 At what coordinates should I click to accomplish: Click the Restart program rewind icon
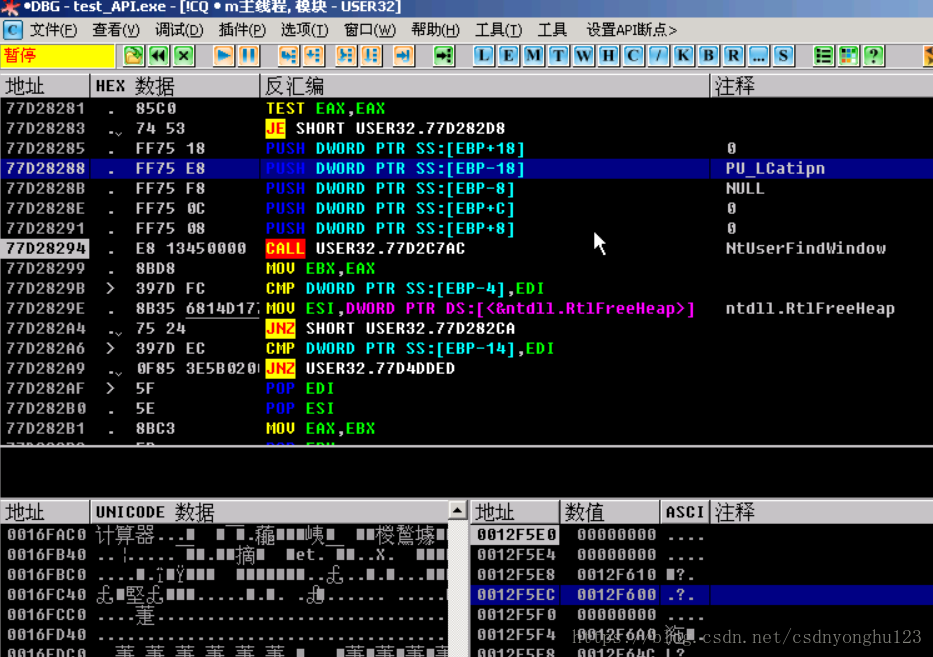[159, 56]
